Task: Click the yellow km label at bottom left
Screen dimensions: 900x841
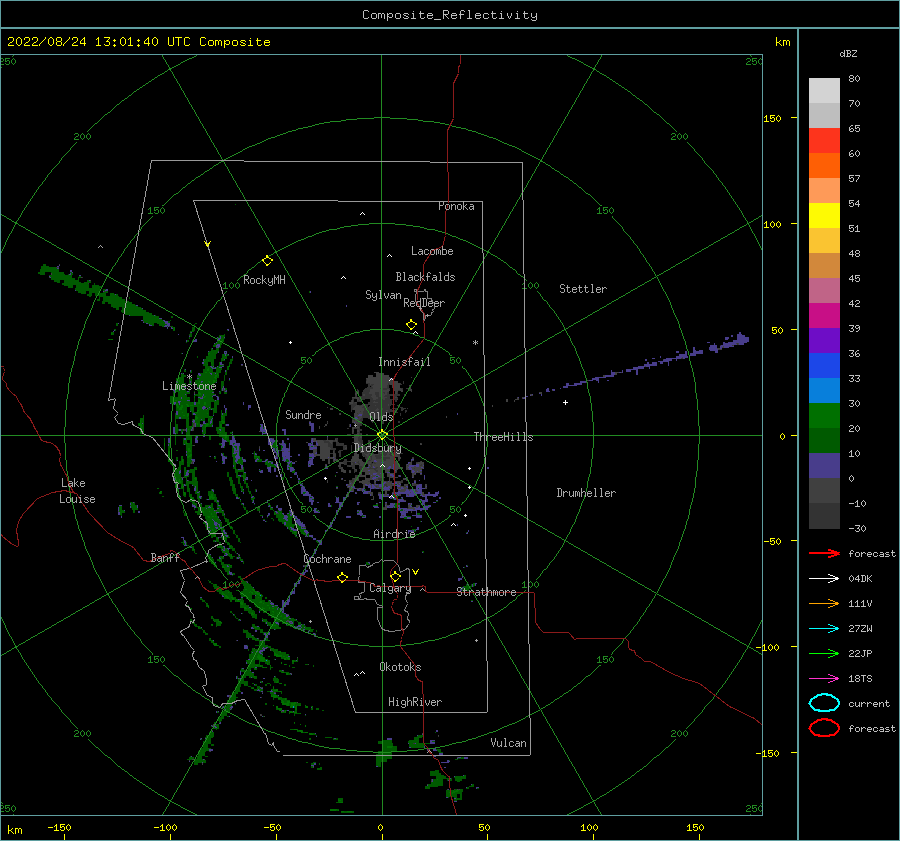Action: (x=14, y=830)
